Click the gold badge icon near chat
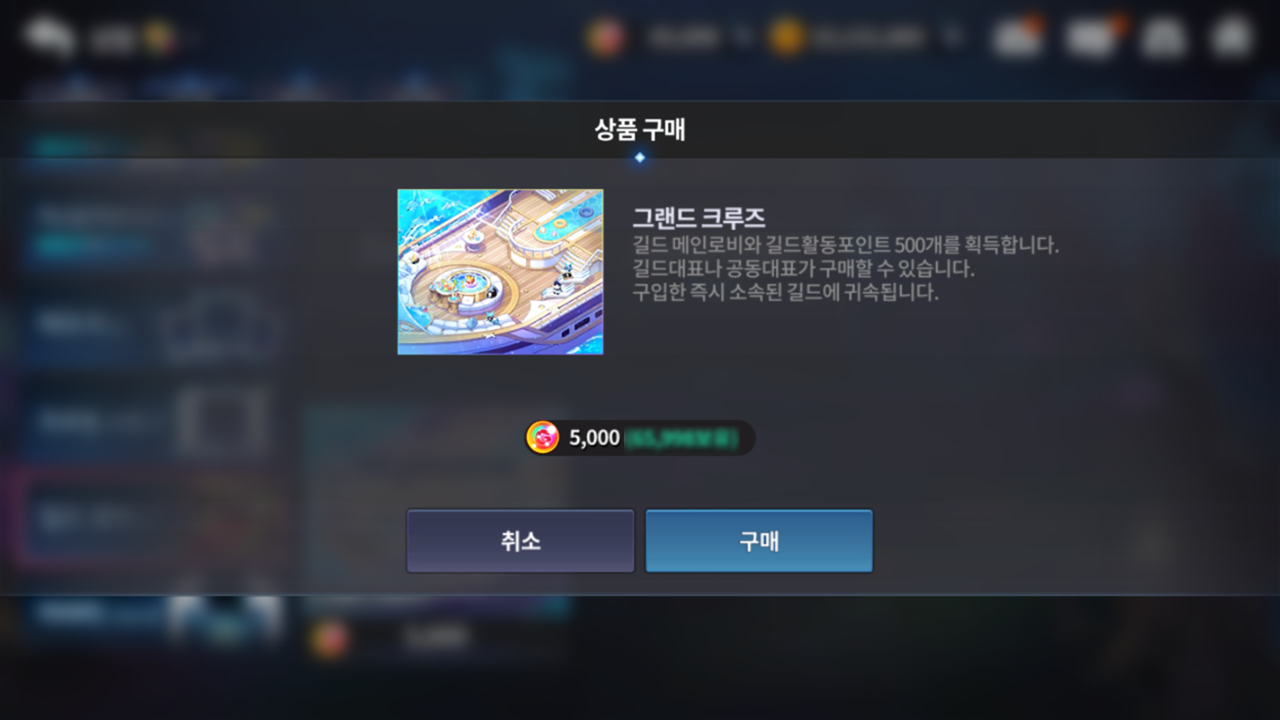The image size is (1280, 720). pos(158,38)
